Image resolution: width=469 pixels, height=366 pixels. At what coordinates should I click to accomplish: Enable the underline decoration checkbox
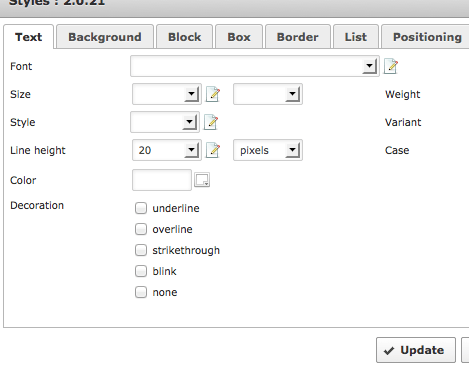point(141,208)
